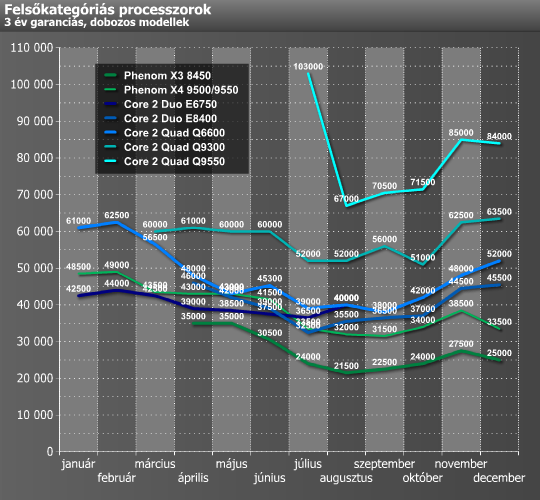Click x-axis month label szeptember

384,464
